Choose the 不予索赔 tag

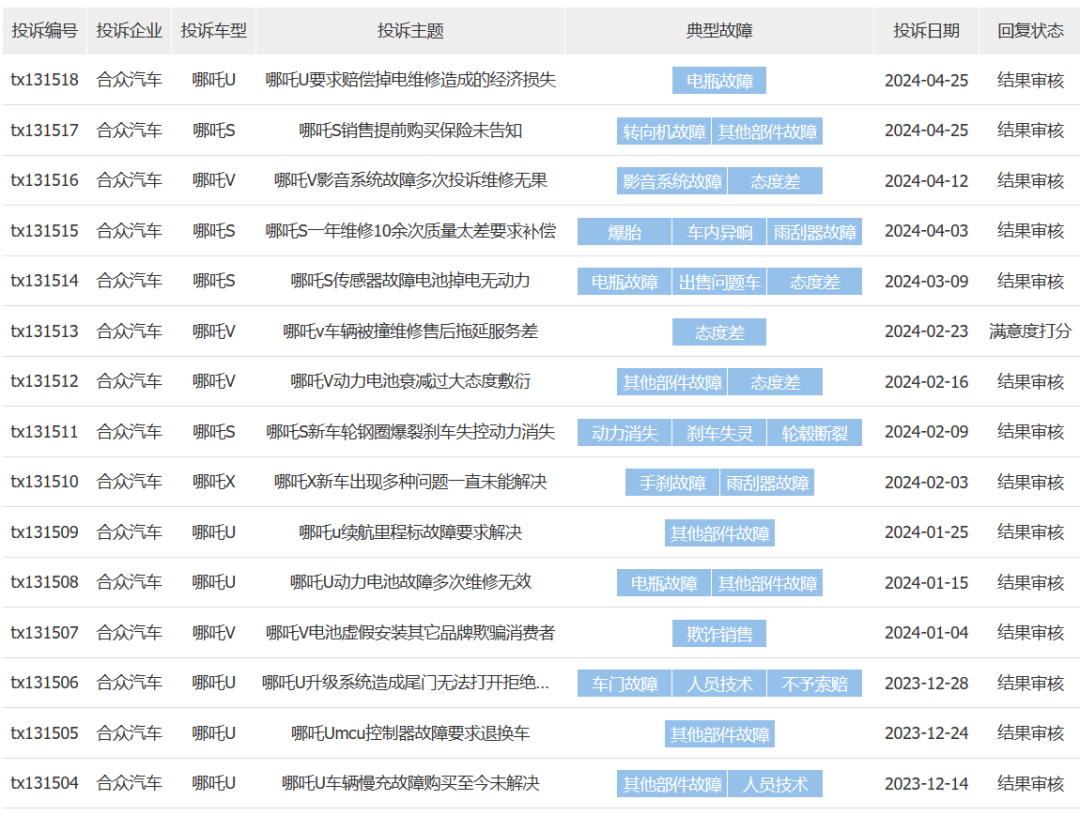click(814, 684)
